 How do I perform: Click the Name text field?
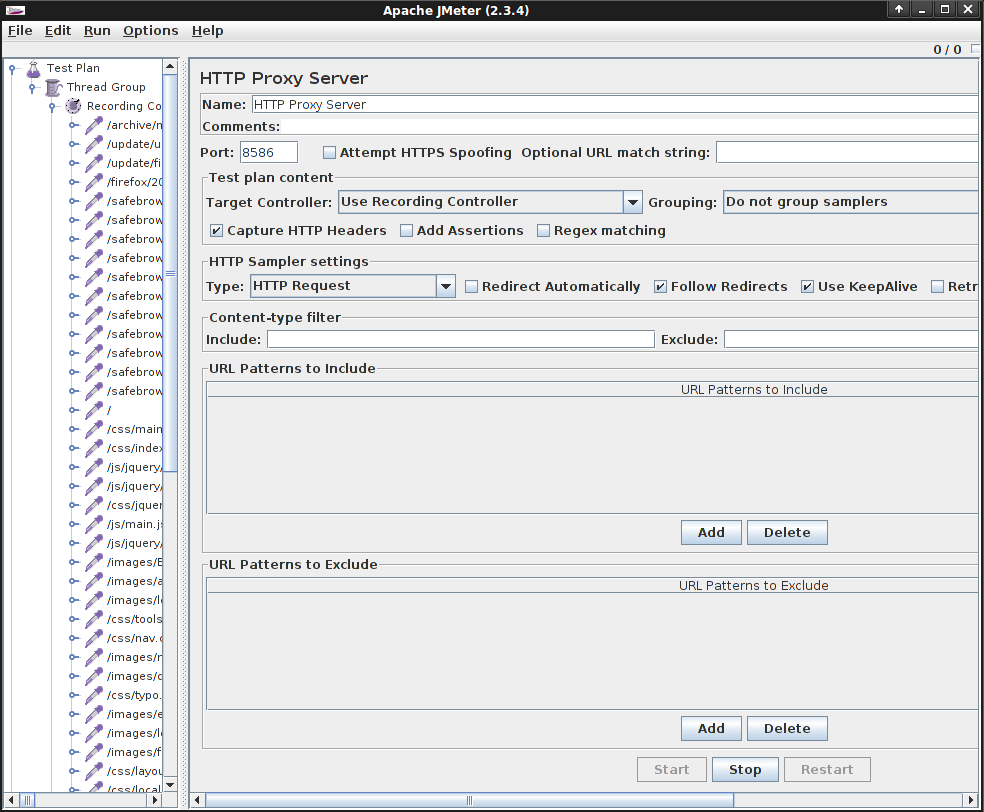[x=615, y=105]
